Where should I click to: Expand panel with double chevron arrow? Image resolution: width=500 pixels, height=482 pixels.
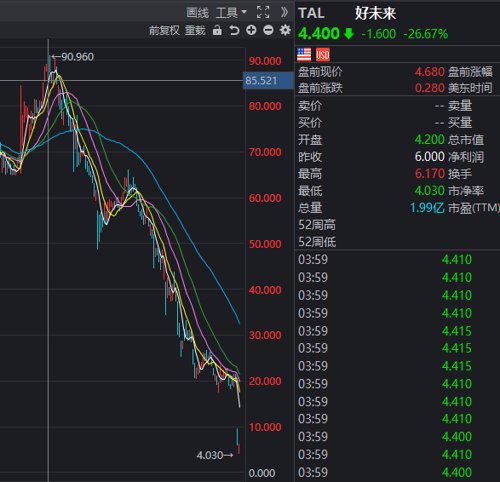click(284, 12)
